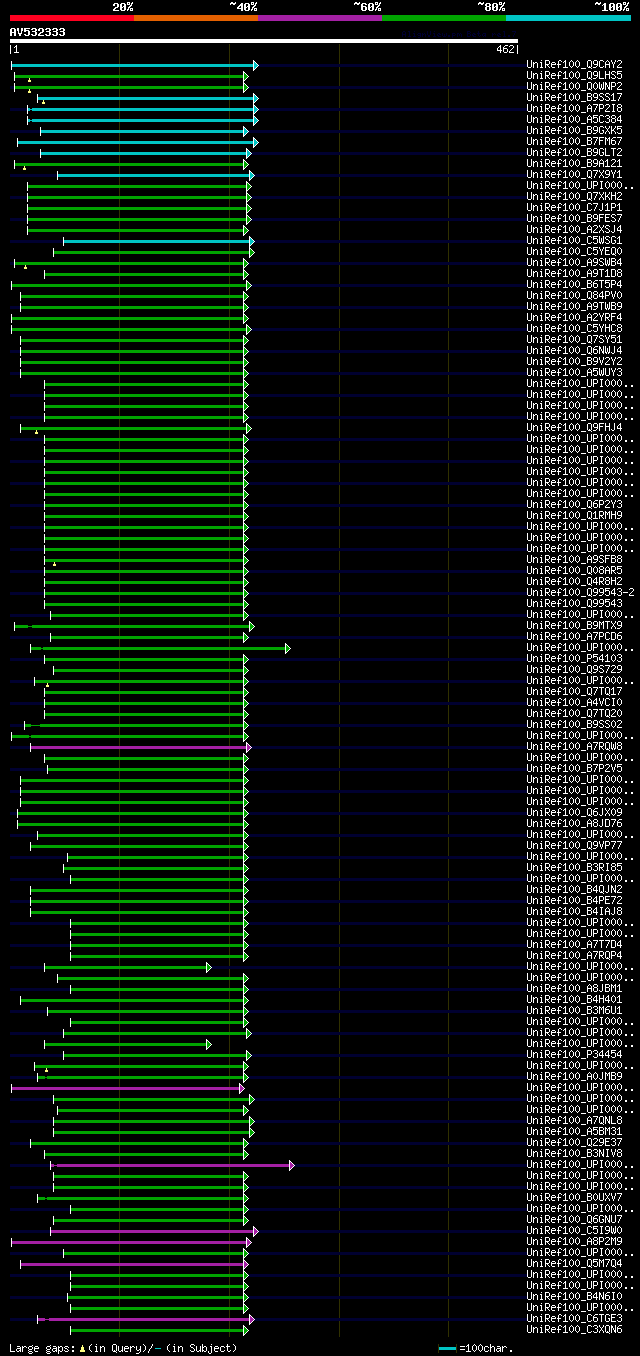
Task: Click the UniRef100_A7QNL8 label
Action: click(x=574, y=1121)
